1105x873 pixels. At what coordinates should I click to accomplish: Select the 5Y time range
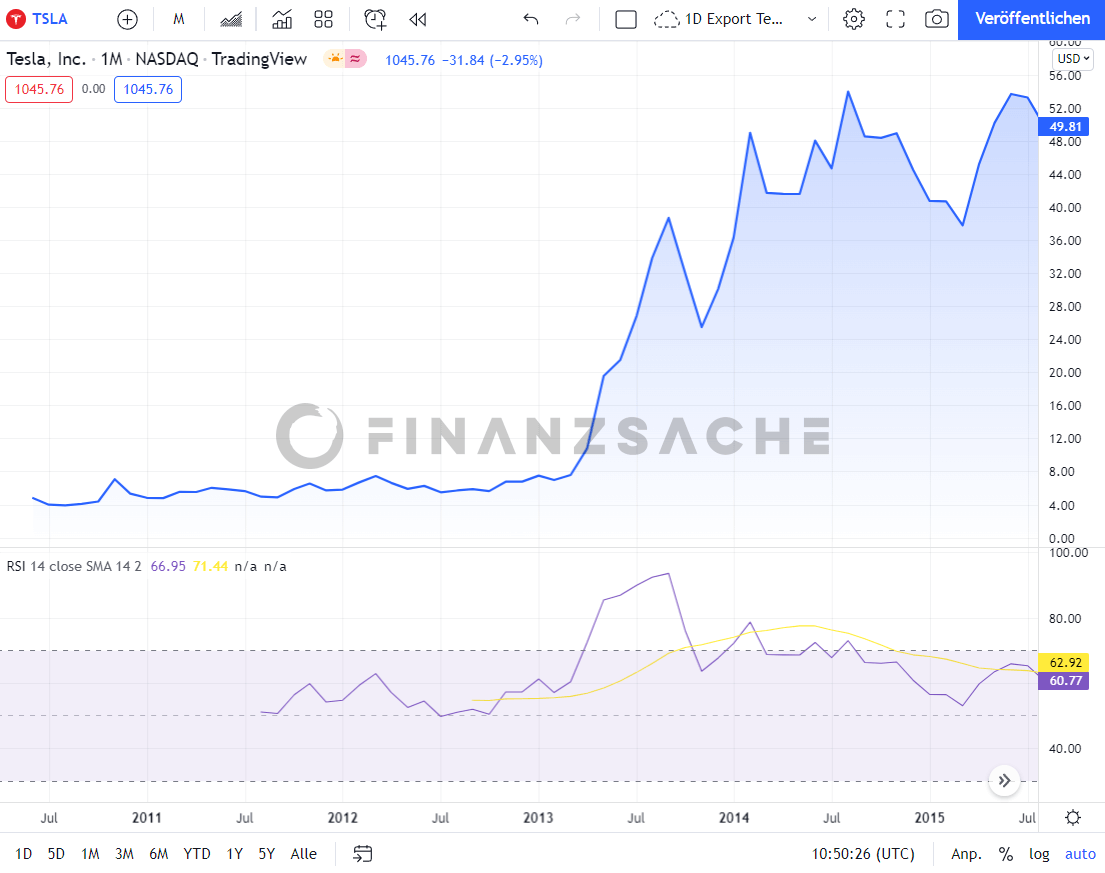click(266, 854)
